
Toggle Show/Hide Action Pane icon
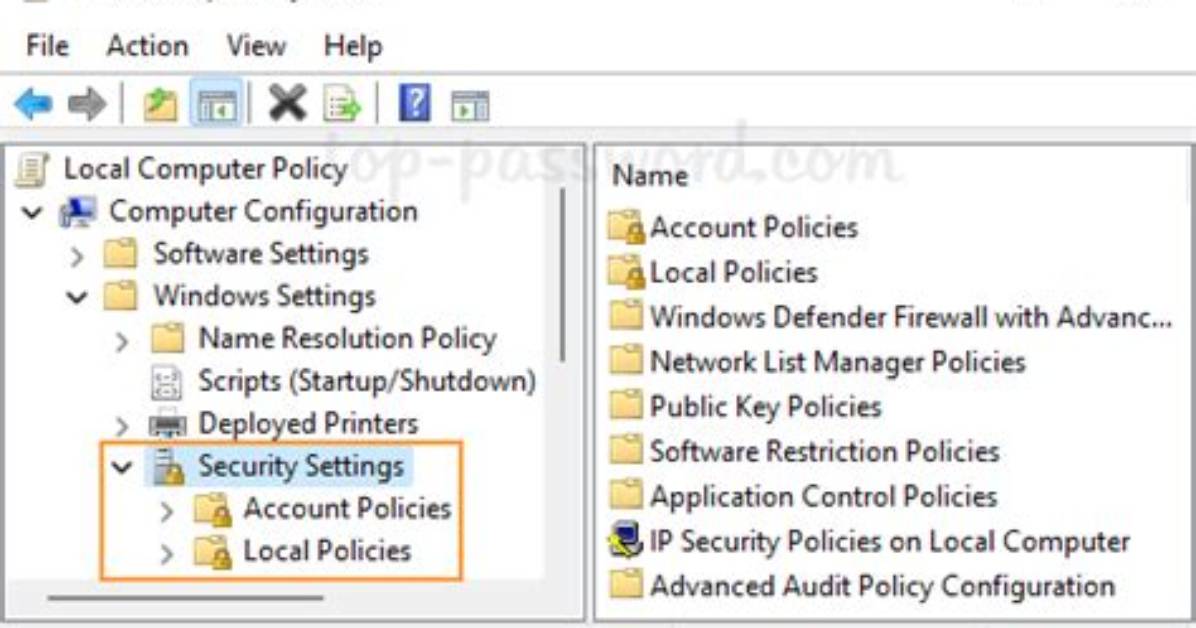click(x=470, y=105)
